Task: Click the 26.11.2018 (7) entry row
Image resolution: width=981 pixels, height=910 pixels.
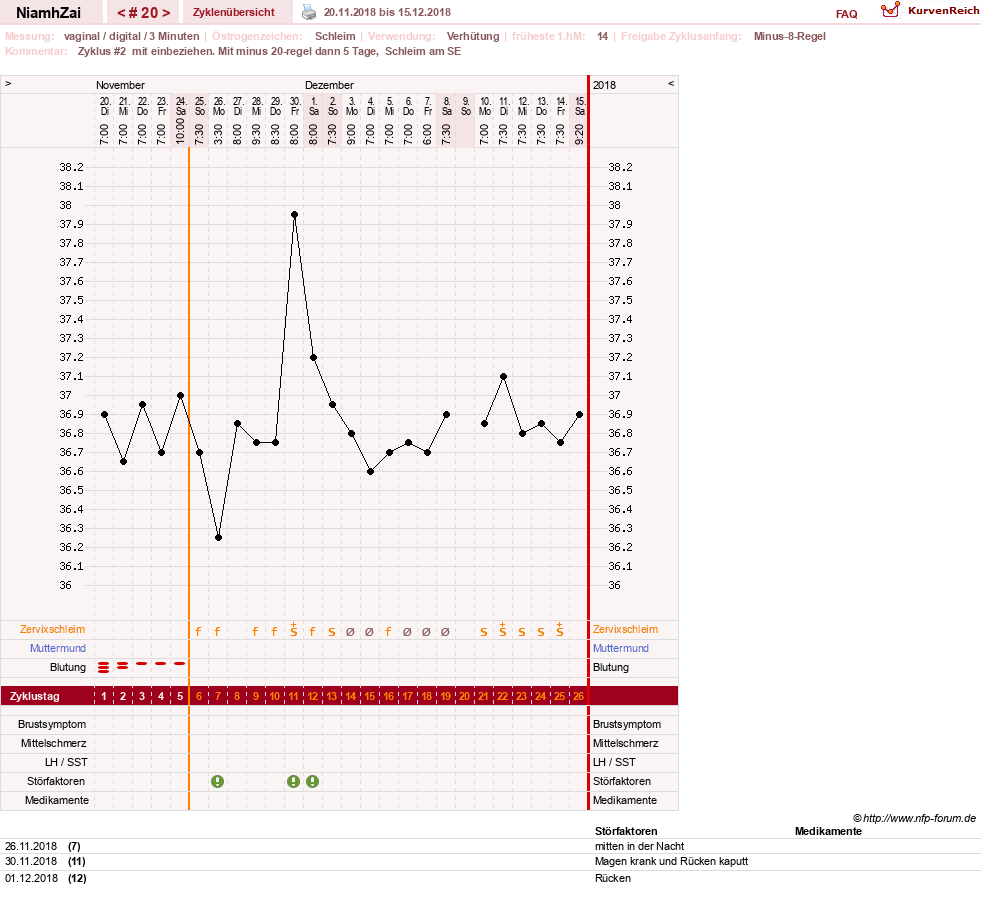Action: [490, 846]
